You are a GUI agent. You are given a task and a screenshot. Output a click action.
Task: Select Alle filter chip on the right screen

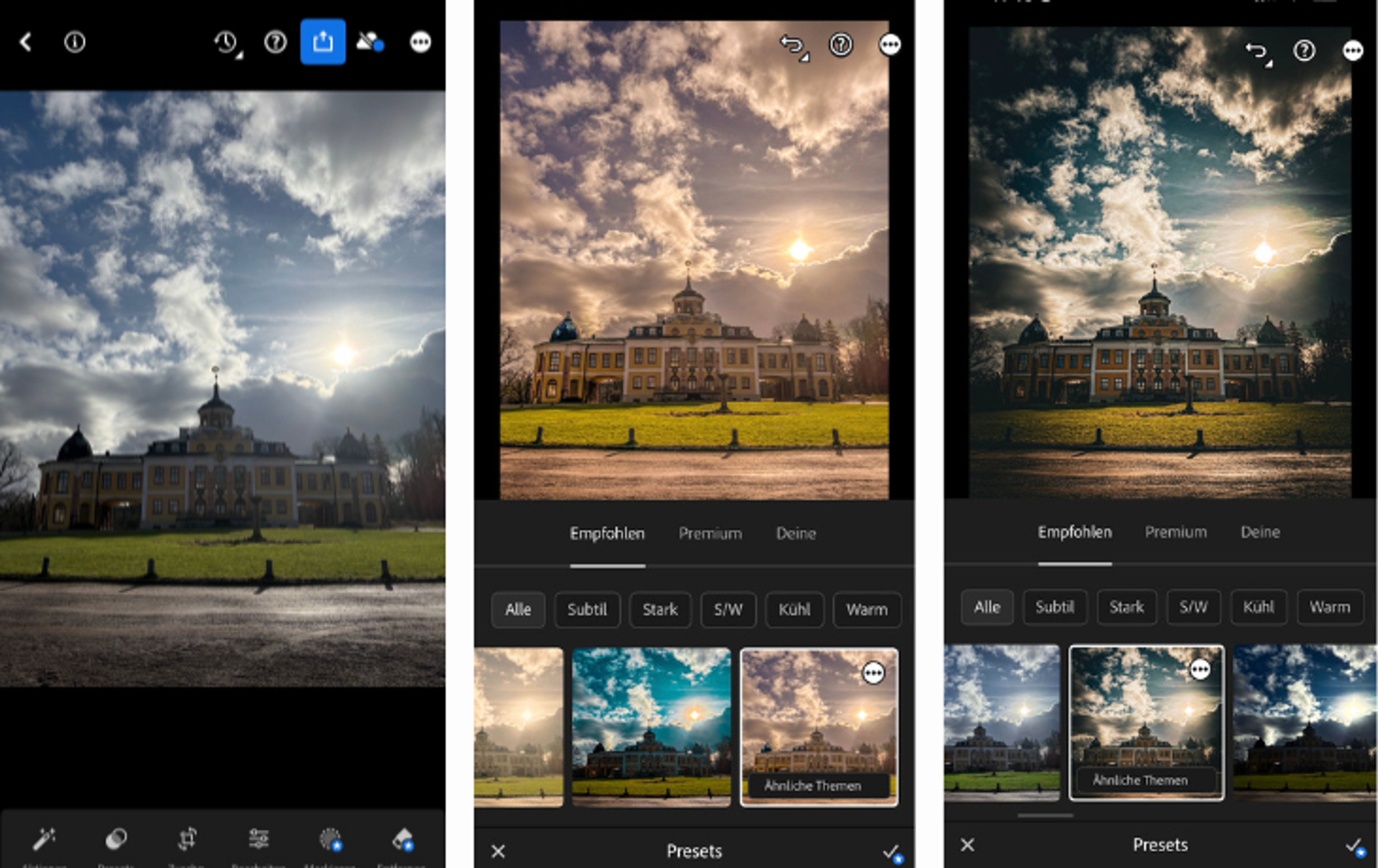987,607
